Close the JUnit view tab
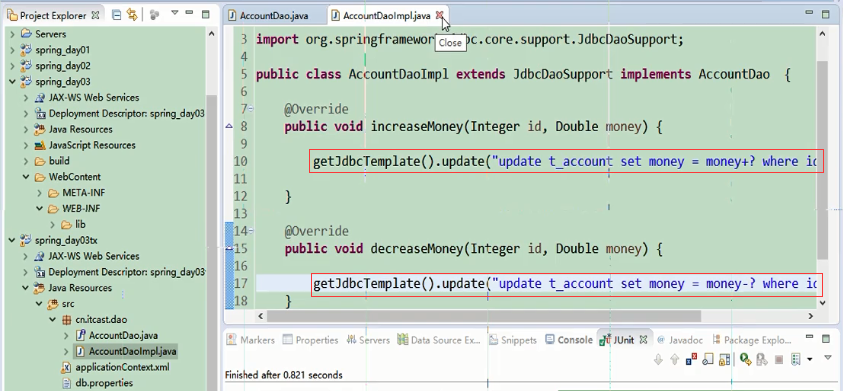The width and height of the screenshot is (843, 391). pyautogui.click(x=643, y=340)
